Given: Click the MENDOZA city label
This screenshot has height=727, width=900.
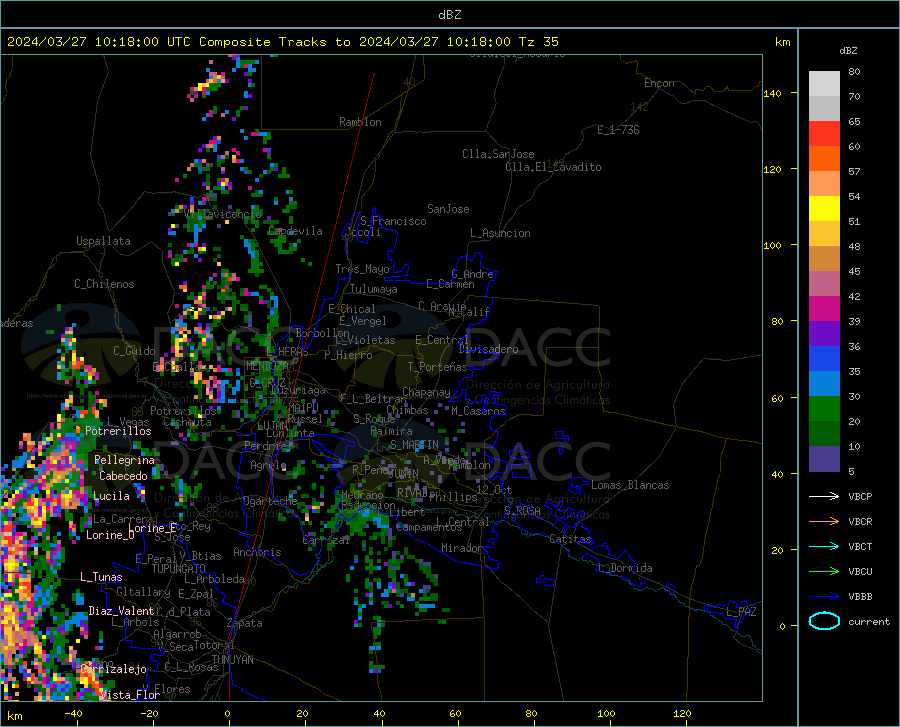Looking at the screenshot, I should click(x=267, y=366).
